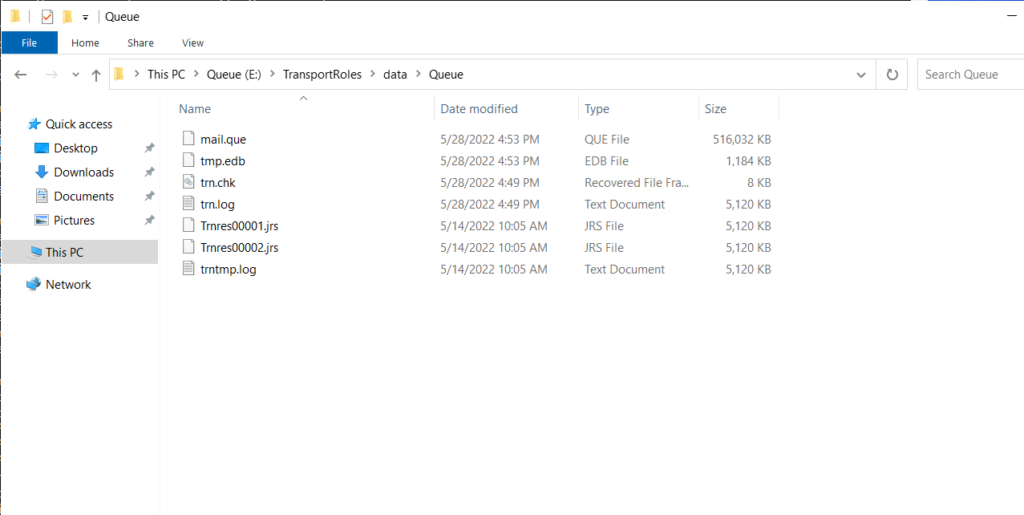Open the Share ribbon tab

pos(140,43)
